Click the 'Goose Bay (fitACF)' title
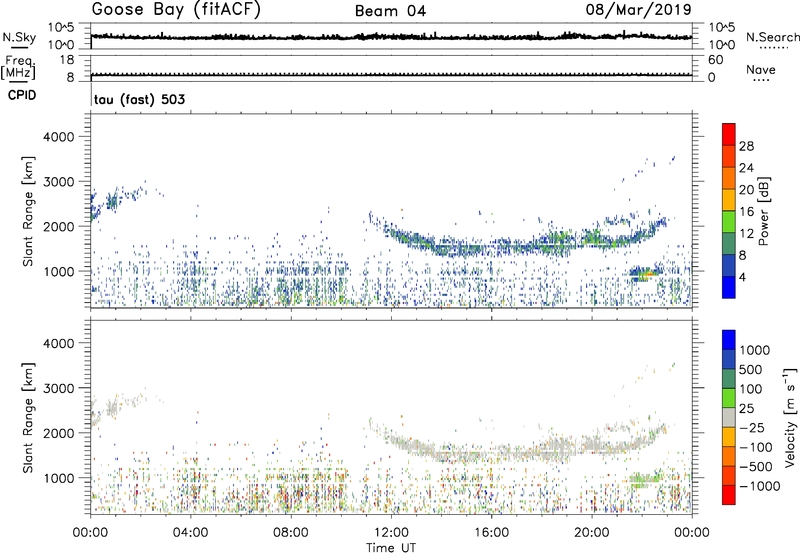Image resolution: width=800 pixels, height=554 pixels. [176, 10]
